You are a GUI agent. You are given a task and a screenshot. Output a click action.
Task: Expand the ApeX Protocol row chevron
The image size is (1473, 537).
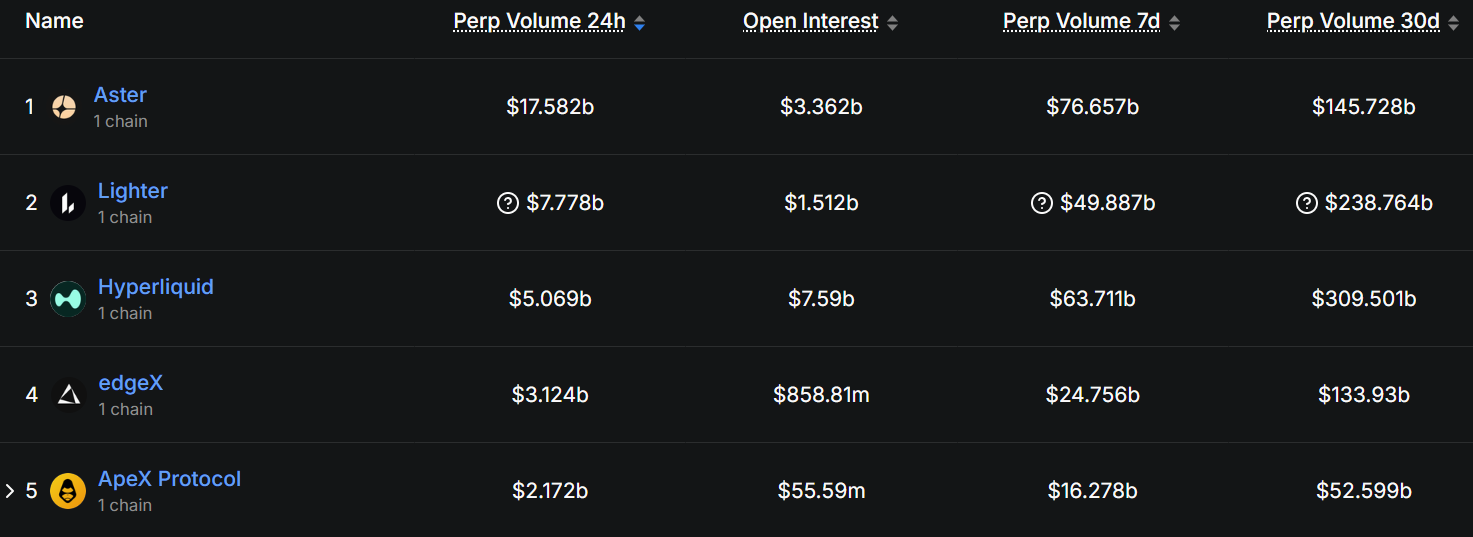click(10, 491)
